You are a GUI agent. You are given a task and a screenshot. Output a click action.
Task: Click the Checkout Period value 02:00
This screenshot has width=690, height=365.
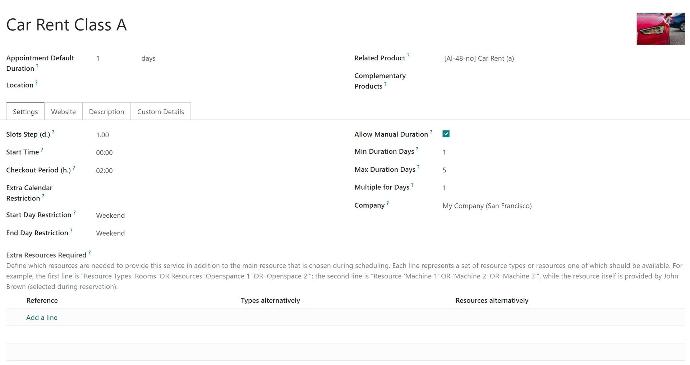tap(104, 170)
